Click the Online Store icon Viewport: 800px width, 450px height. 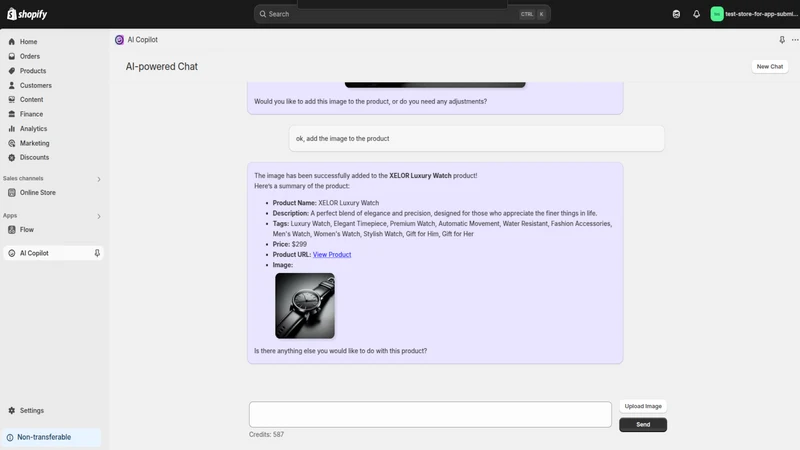click(12, 192)
